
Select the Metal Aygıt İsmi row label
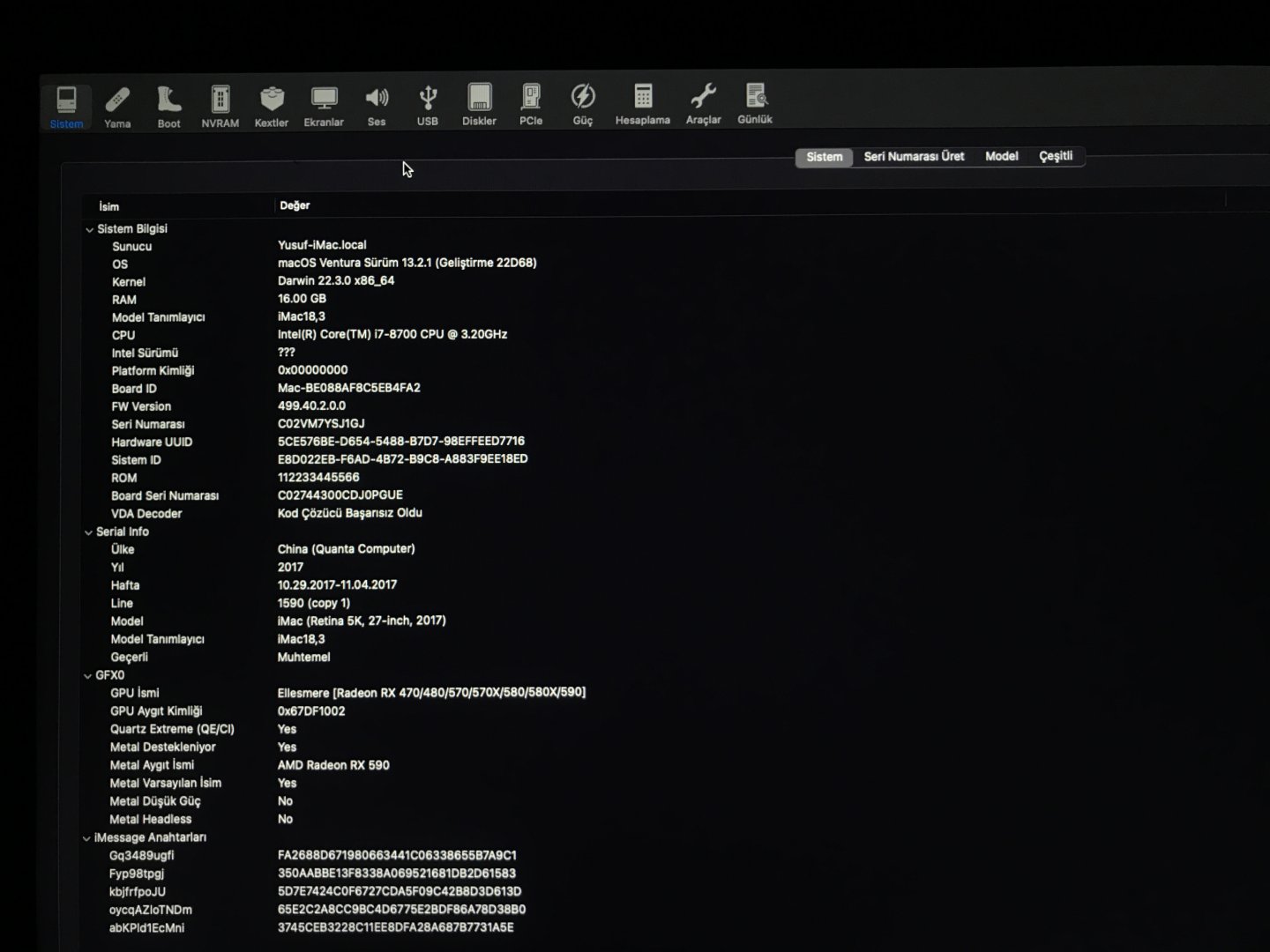152,765
